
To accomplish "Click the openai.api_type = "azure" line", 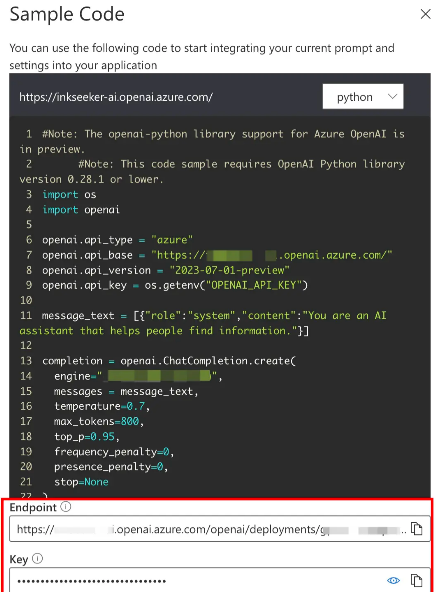I will click(x=117, y=240).
